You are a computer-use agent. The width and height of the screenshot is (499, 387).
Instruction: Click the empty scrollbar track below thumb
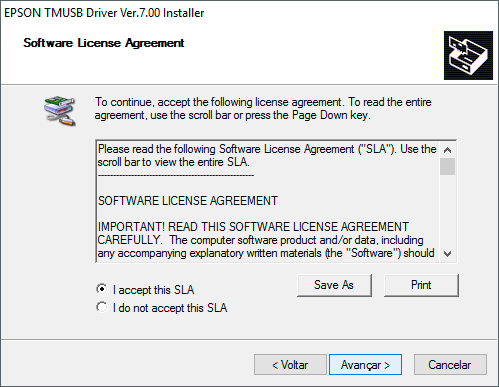tap(448, 211)
